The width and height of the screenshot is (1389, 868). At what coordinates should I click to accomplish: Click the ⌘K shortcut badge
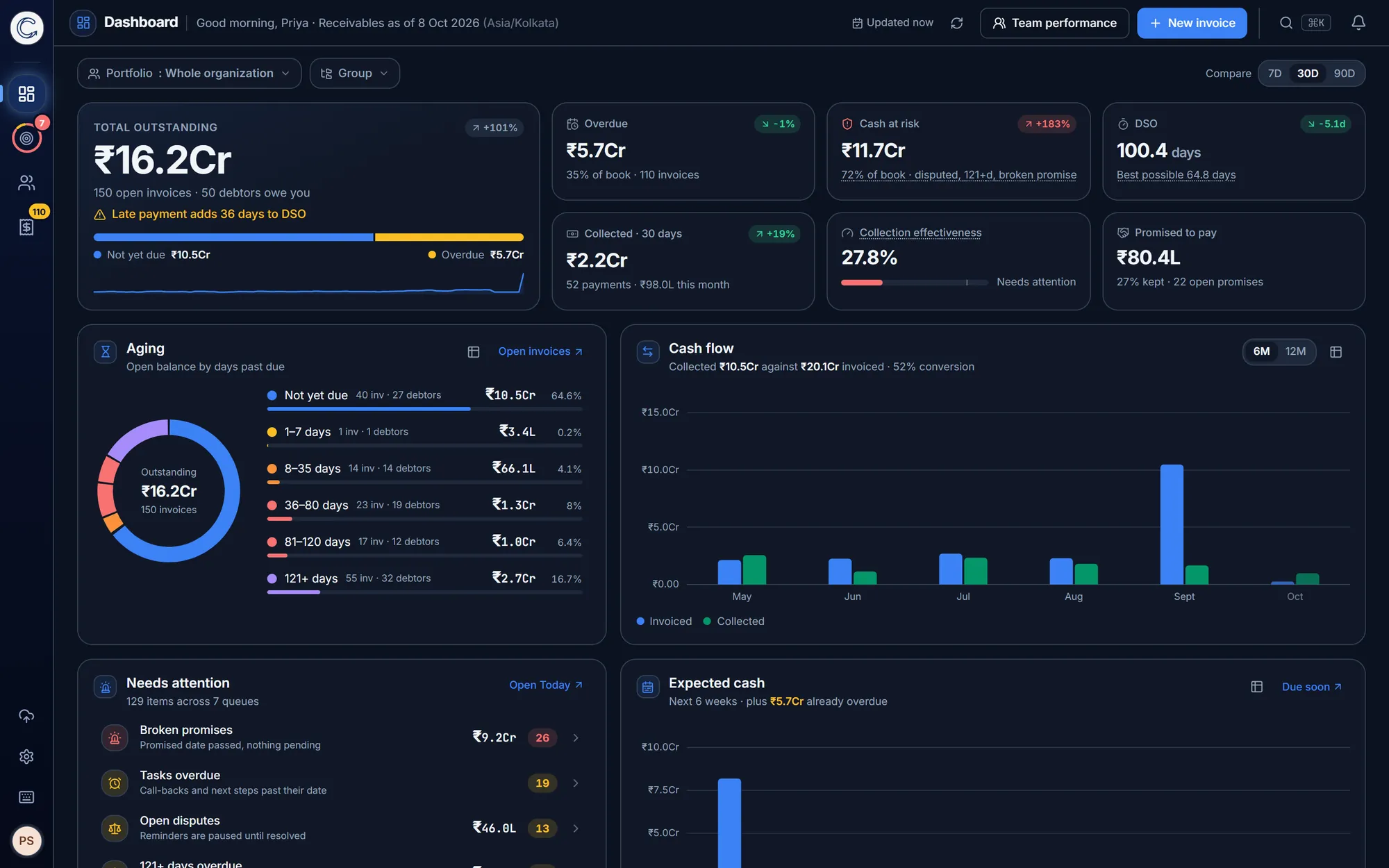(1316, 23)
